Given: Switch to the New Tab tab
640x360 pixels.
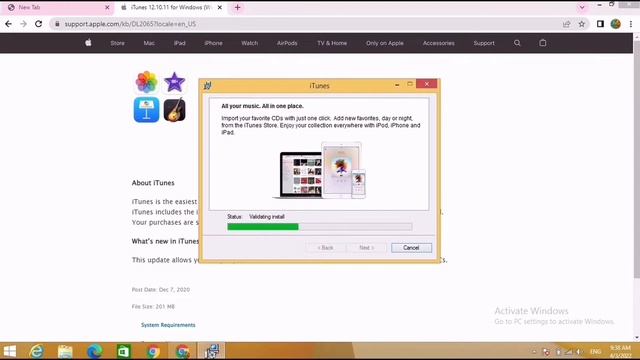Looking at the screenshot, I should coord(57,7).
